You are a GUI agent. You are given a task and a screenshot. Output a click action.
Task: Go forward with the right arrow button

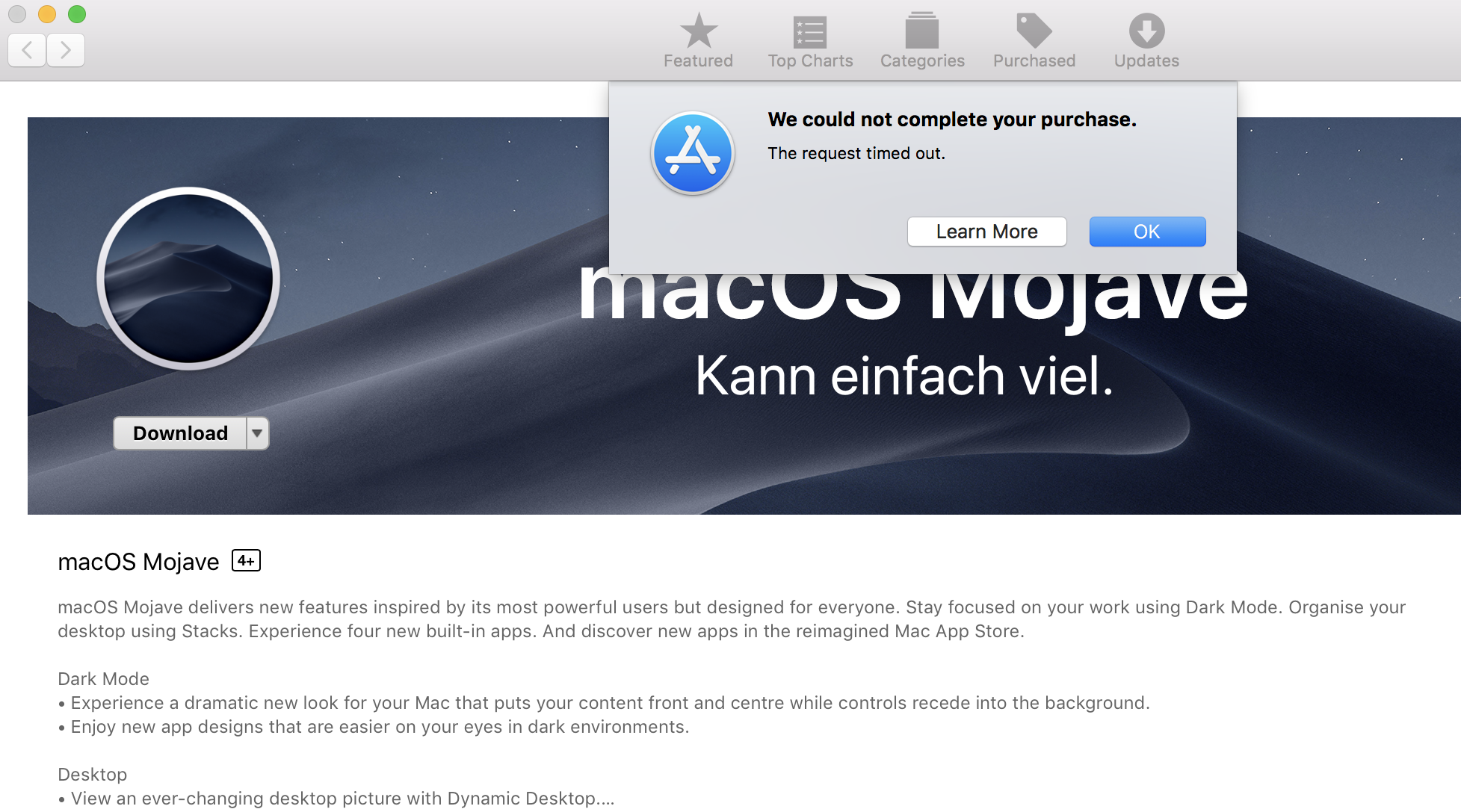click(66, 50)
